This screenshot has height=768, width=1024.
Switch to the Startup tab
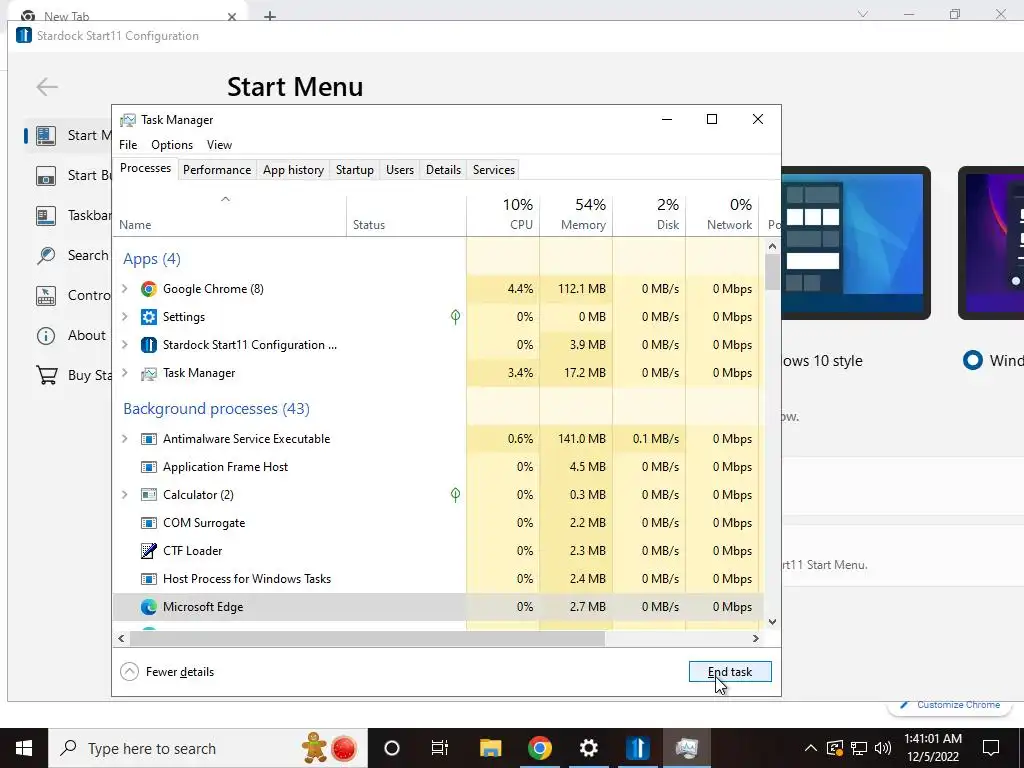(x=355, y=170)
